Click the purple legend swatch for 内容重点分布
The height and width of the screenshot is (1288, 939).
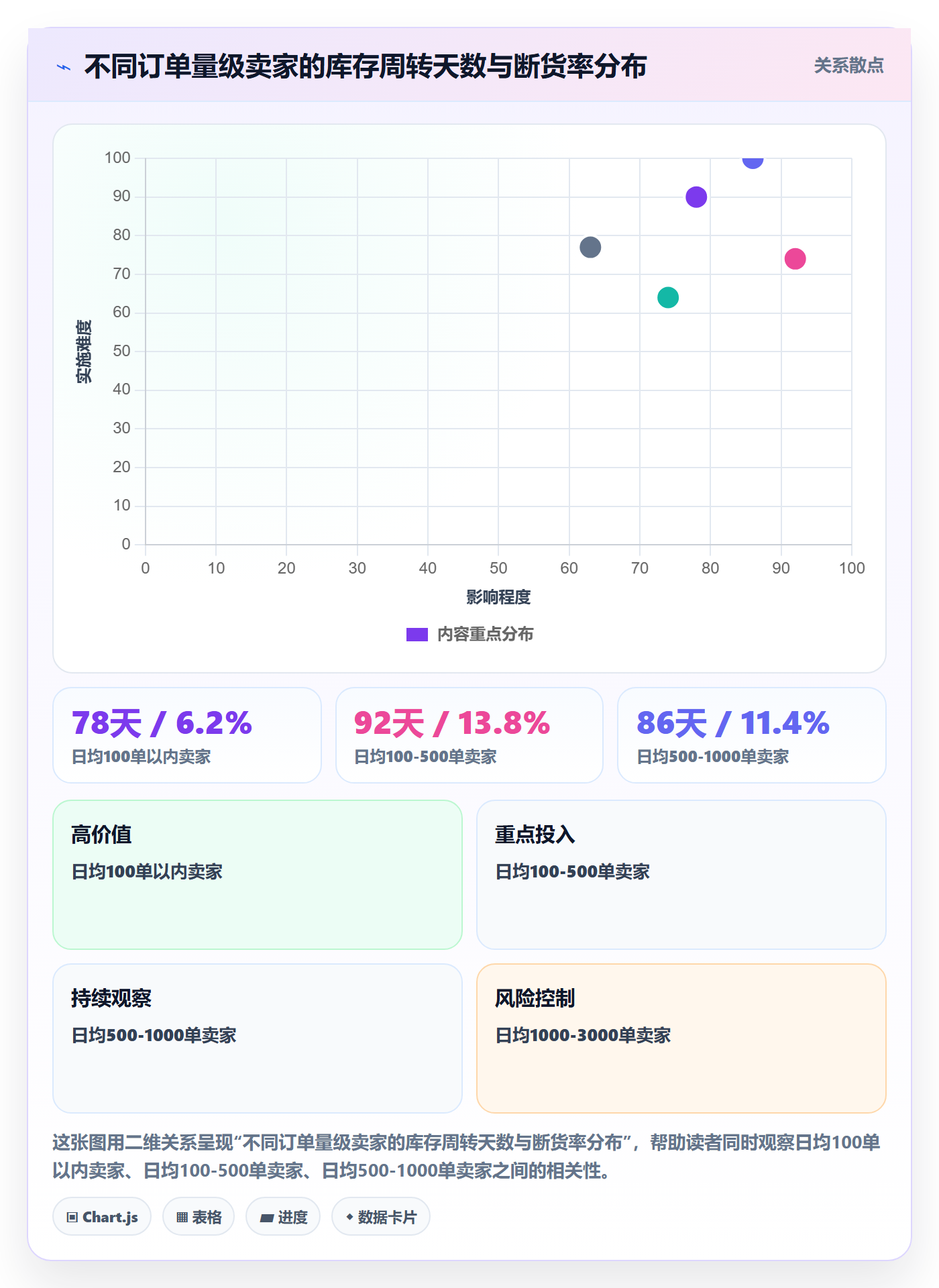[417, 635]
